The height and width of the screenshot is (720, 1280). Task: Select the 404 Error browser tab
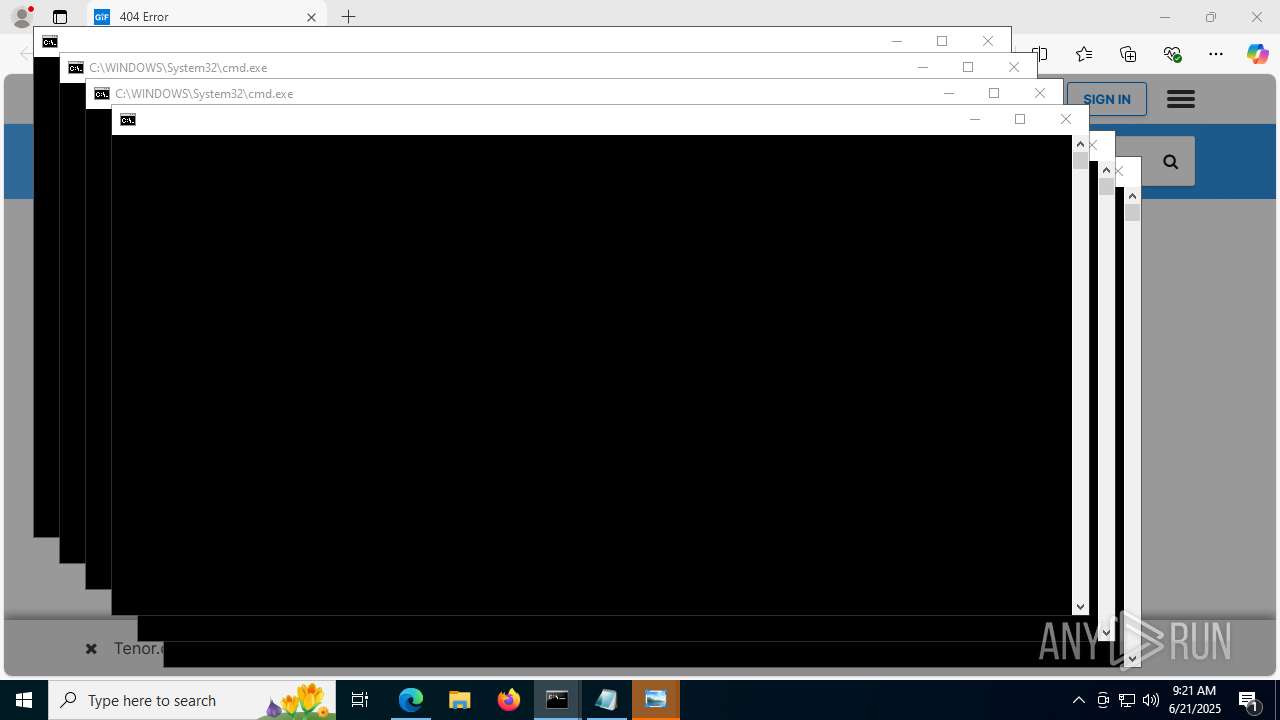(x=206, y=17)
